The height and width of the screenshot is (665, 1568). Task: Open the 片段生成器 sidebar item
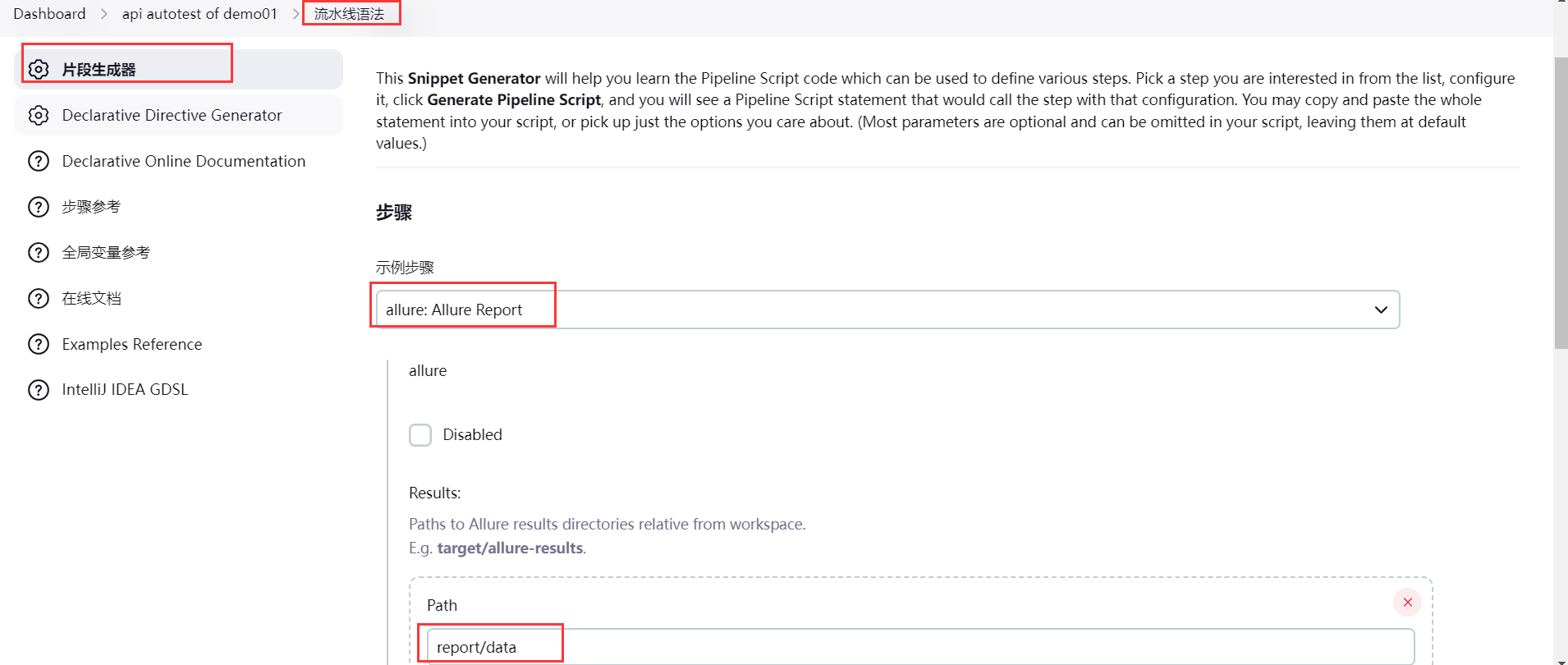pos(99,70)
